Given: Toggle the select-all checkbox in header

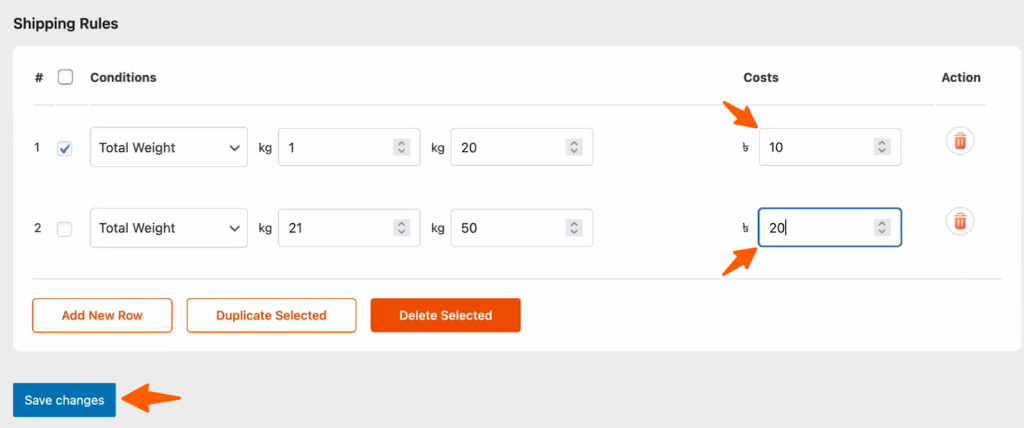Looking at the screenshot, I should 65,77.
